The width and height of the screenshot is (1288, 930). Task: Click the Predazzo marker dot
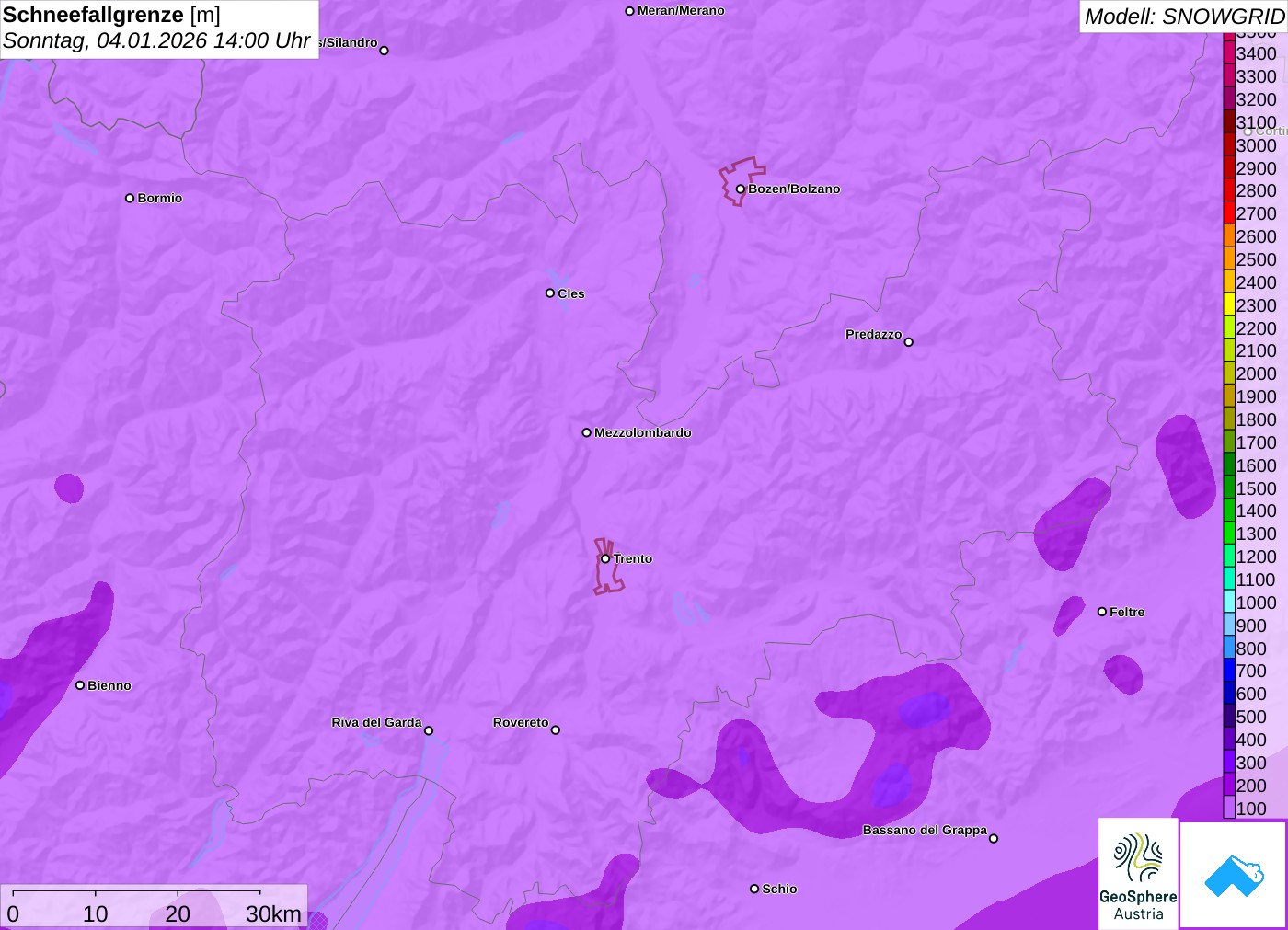pos(909,342)
